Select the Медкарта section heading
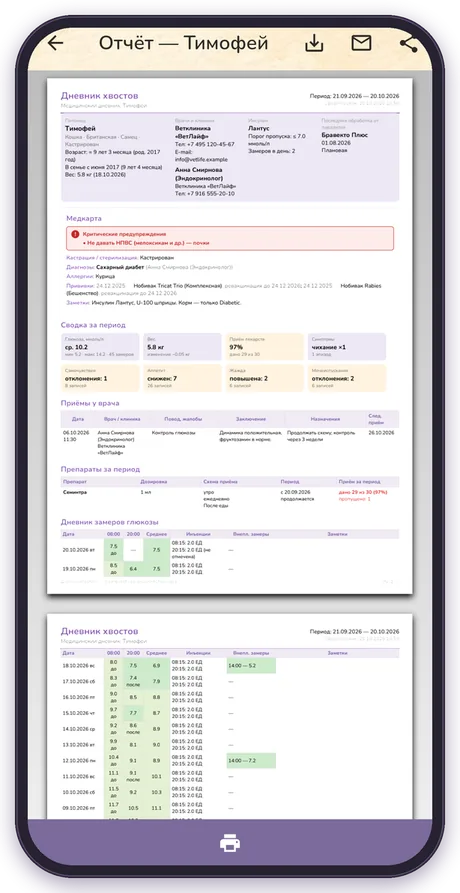This screenshot has height=893, width=460. tap(84, 218)
